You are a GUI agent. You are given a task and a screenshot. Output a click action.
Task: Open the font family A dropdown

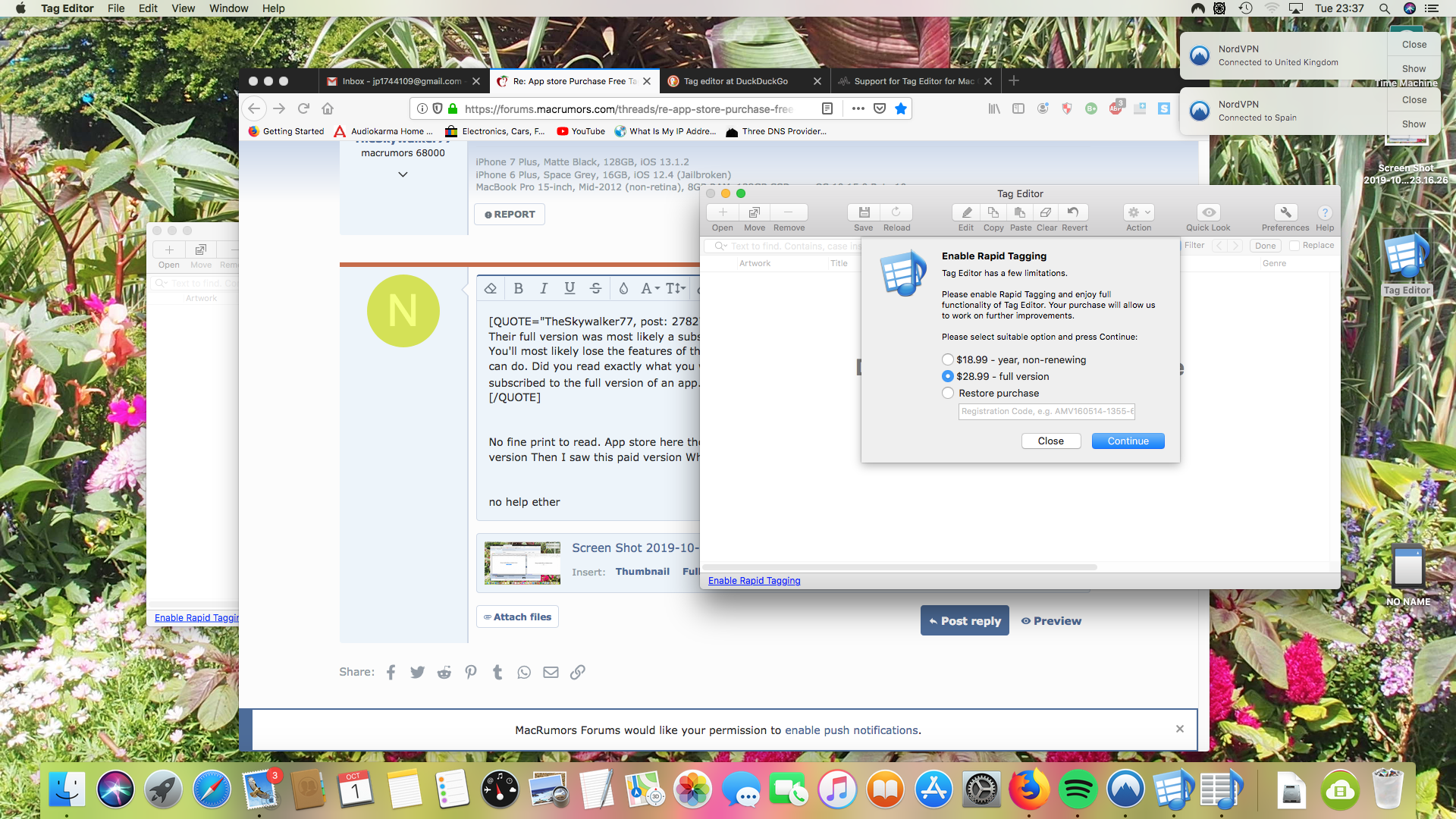click(x=650, y=288)
